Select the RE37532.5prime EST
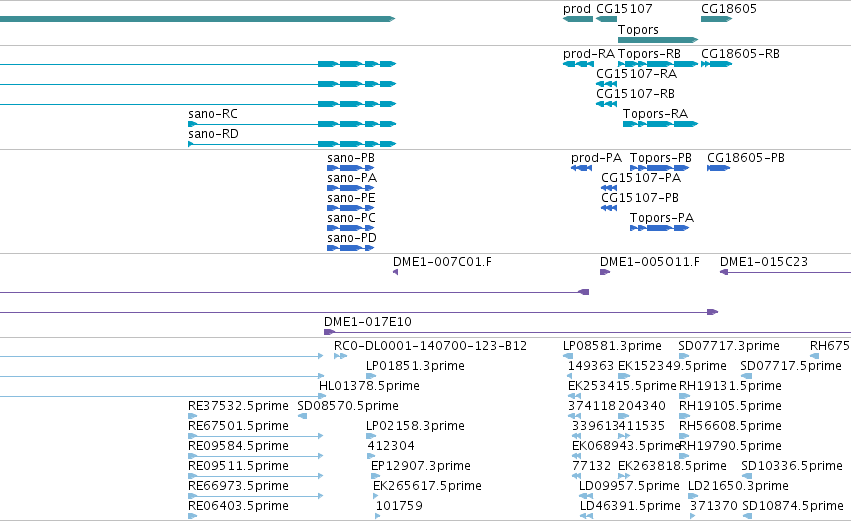 [193, 416]
